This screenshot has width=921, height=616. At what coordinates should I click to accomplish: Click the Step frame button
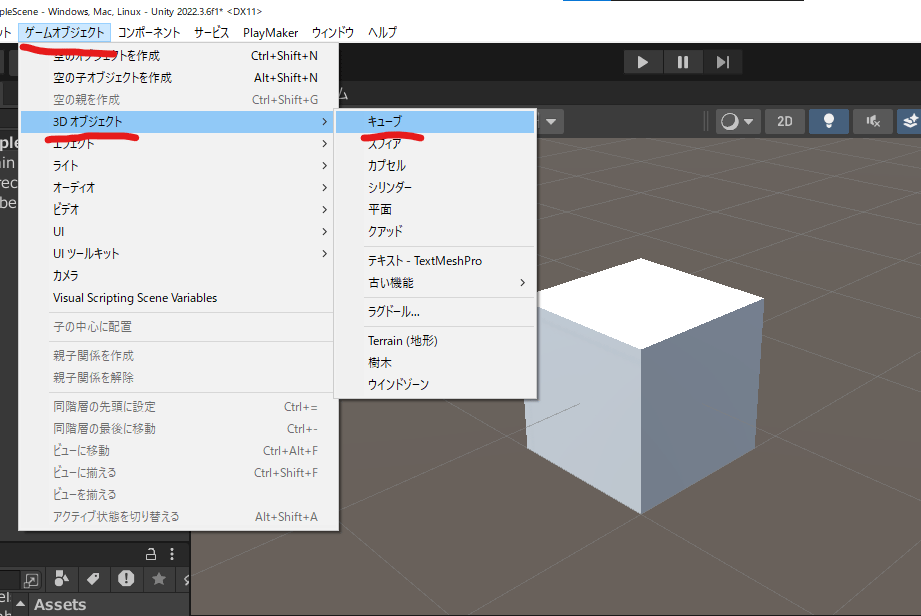(723, 62)
